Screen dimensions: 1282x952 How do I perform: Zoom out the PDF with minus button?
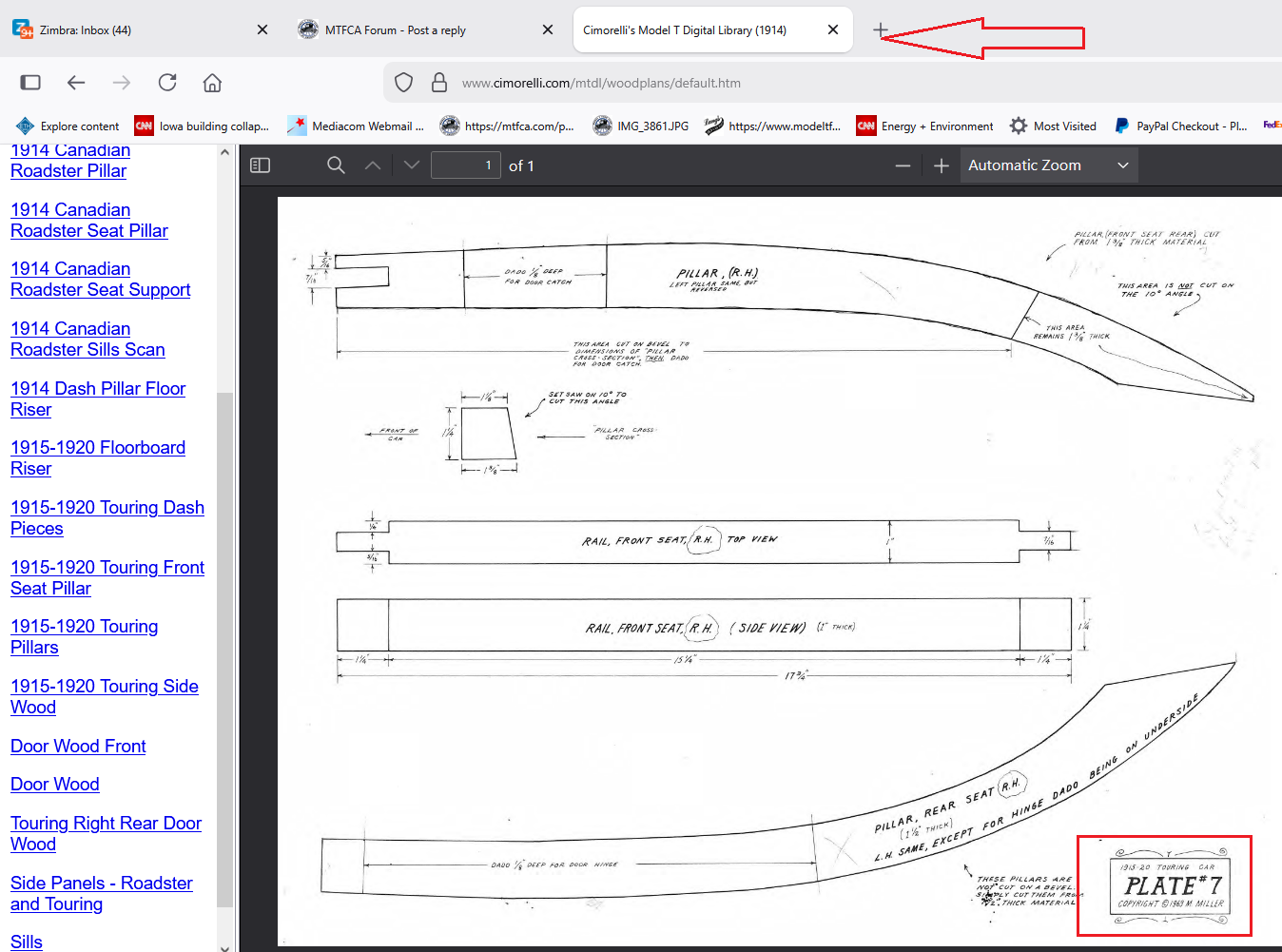pyautogui.click(x=903, y=166)
